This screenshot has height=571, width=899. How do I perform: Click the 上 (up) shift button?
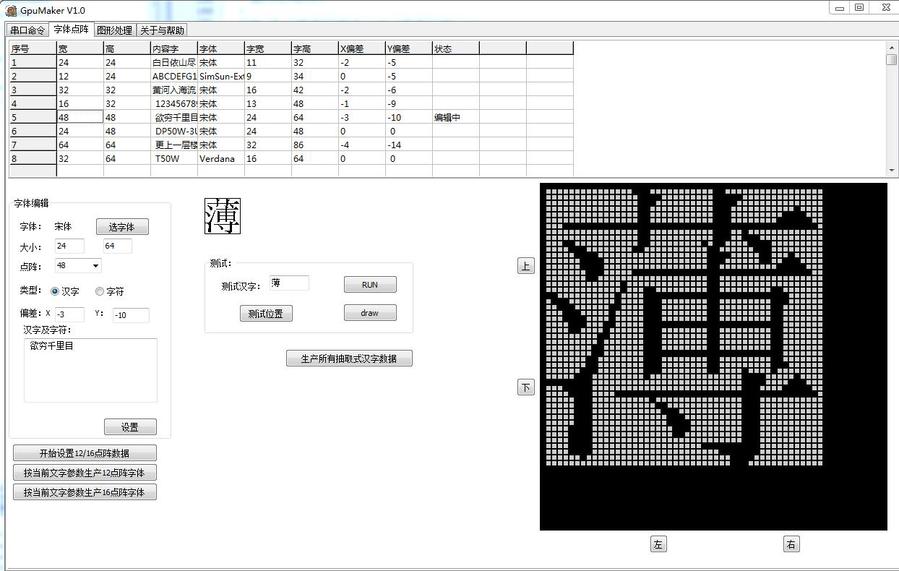(525, 266)
